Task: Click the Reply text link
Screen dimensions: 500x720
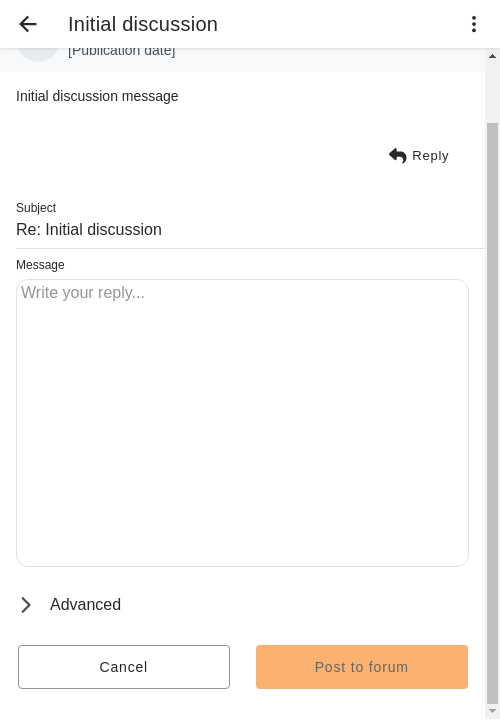Action: pyautogui.click(x=430, y=156)
